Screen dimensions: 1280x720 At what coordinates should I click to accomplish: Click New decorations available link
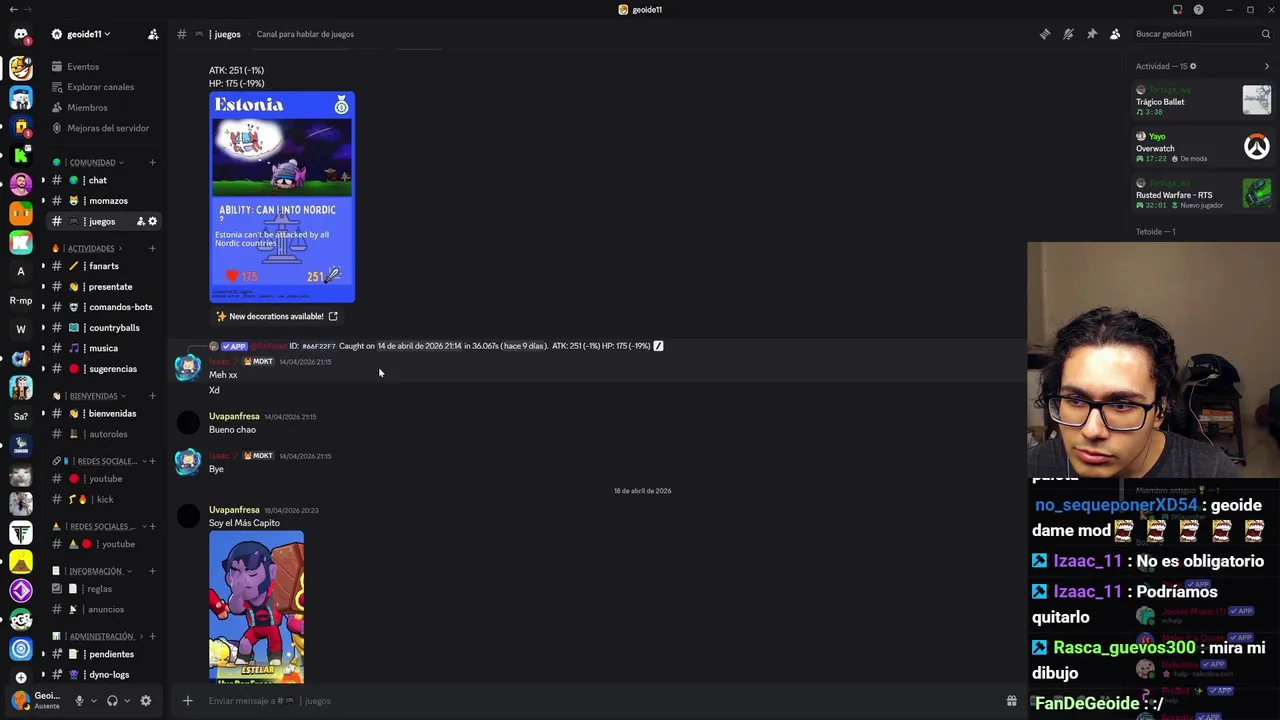pyautogui.click(x=277, y=316)
